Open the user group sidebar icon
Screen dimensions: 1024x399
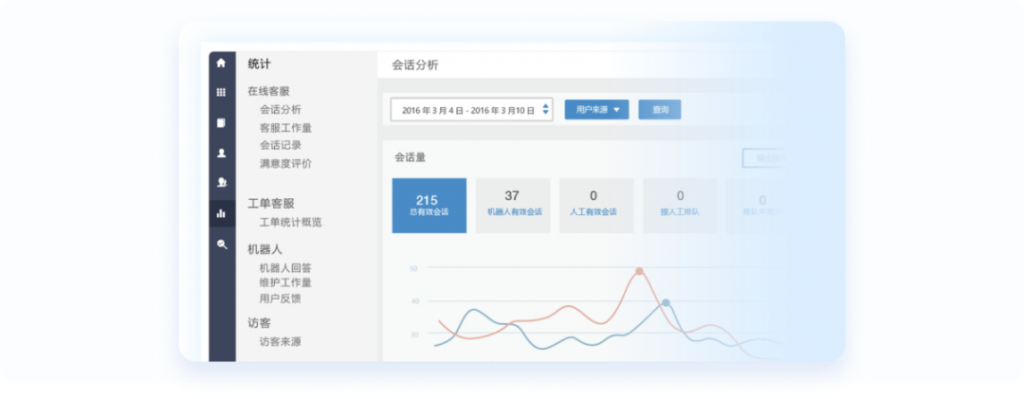[221, 183]
